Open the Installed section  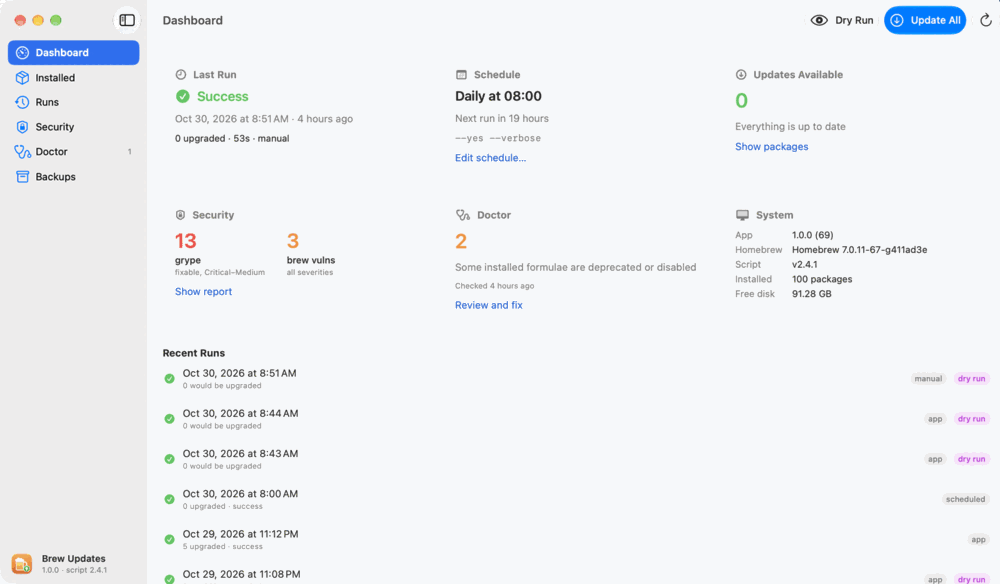[73, 78]
